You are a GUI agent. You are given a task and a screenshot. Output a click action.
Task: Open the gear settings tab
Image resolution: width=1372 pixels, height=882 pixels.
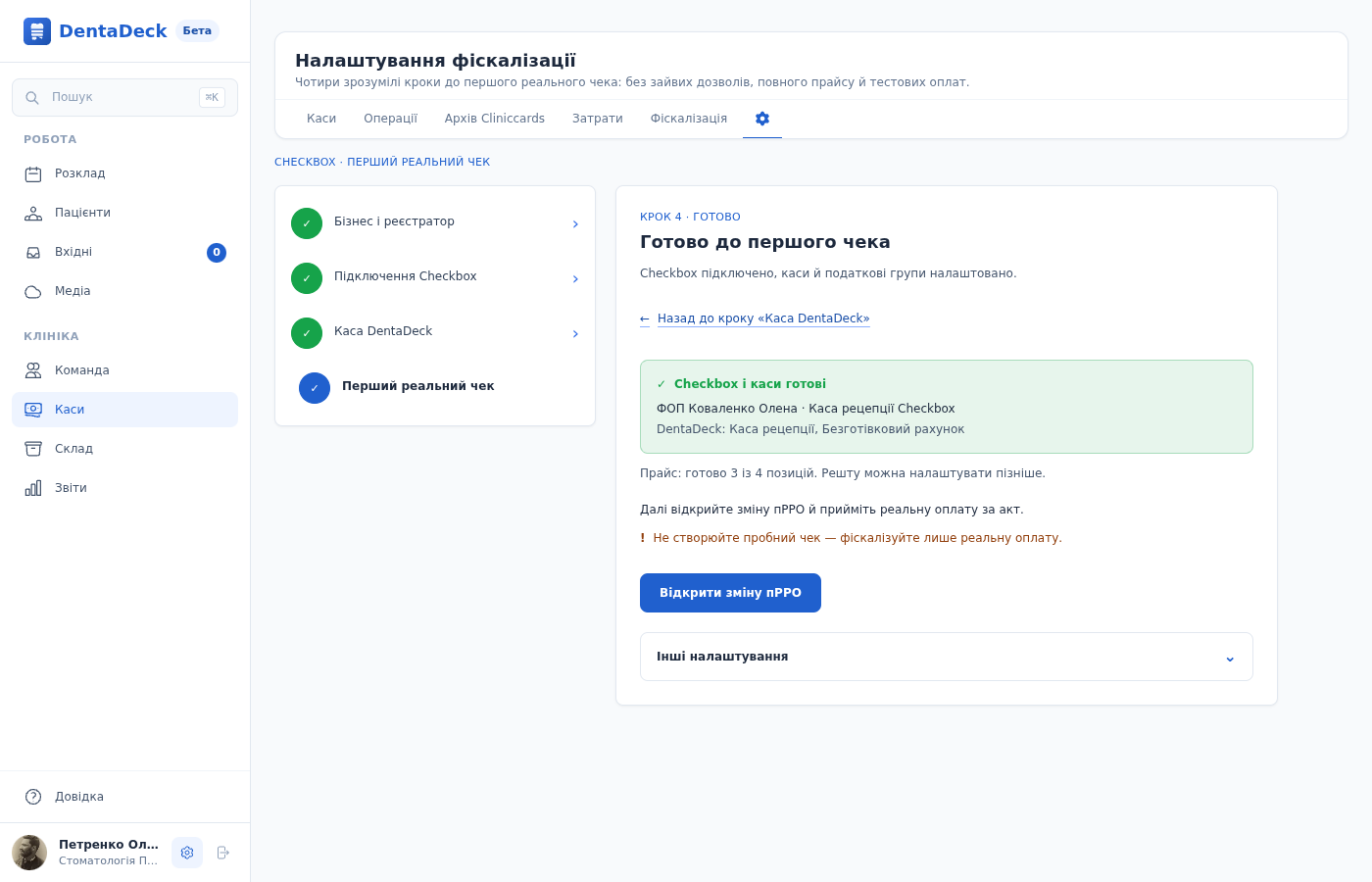pyautogui.click(x=762, y=119)
